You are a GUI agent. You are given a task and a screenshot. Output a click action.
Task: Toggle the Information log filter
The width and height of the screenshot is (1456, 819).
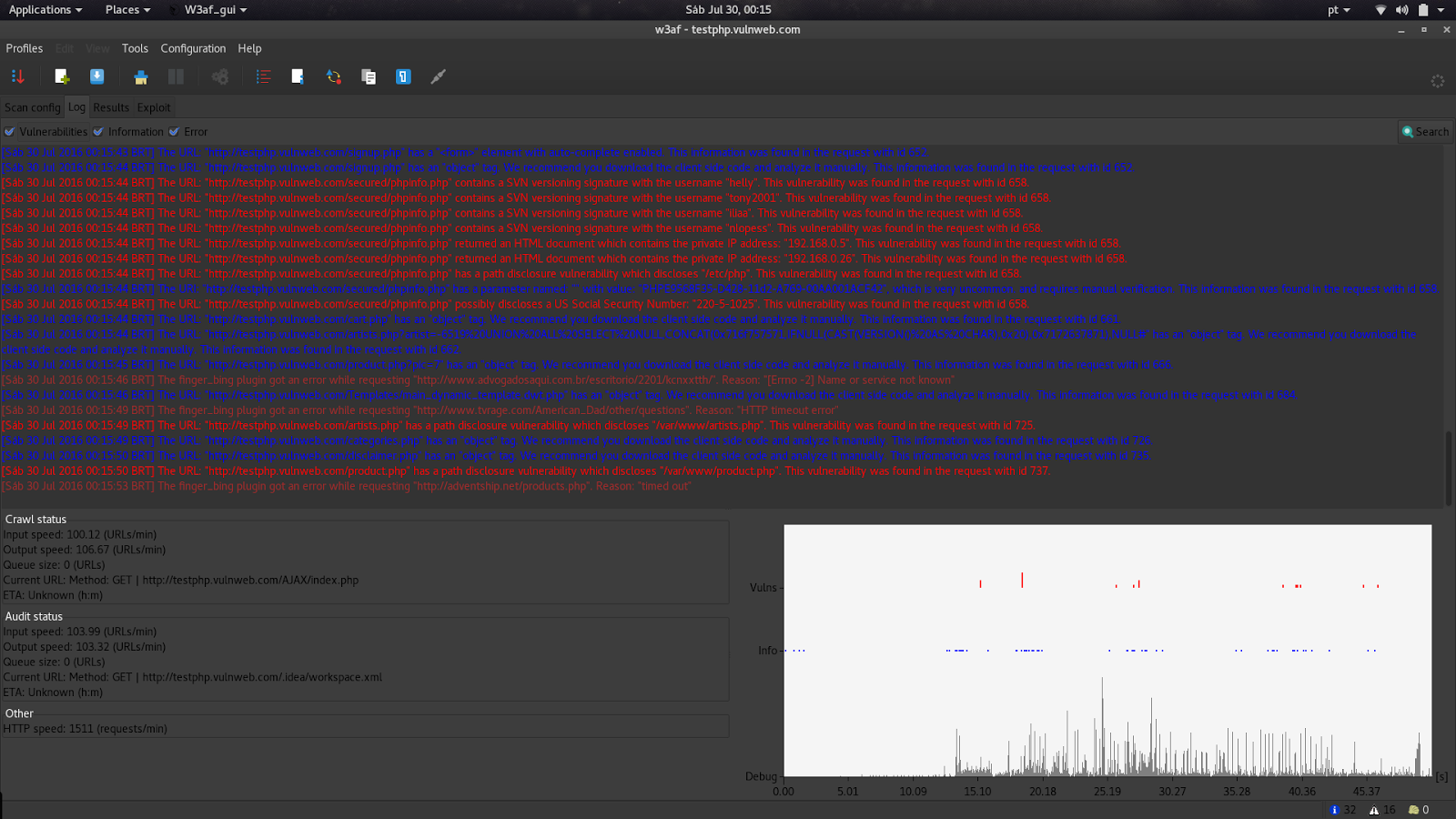click(99, 131)
